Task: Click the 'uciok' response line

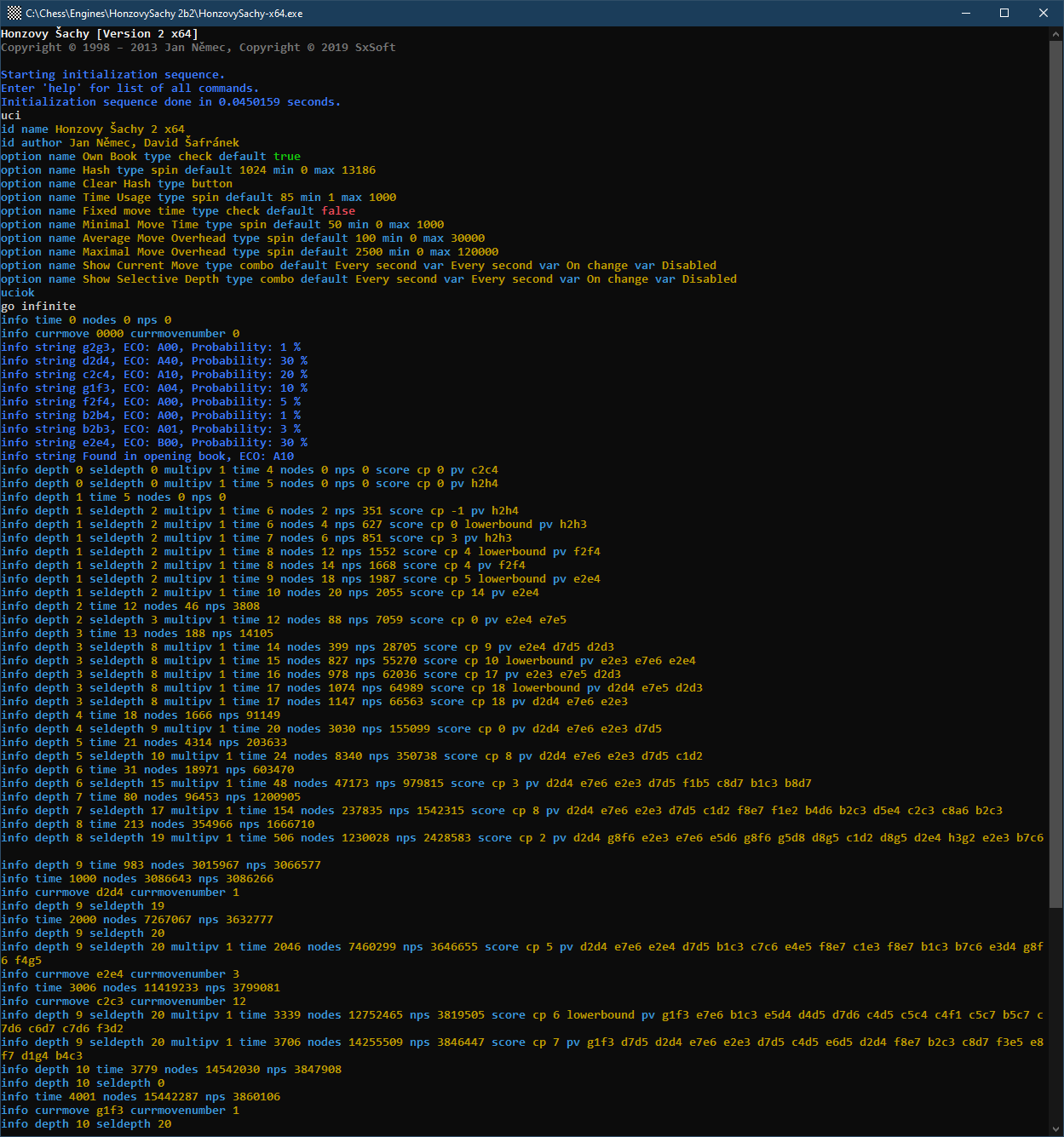Action: tap(18, 293)
